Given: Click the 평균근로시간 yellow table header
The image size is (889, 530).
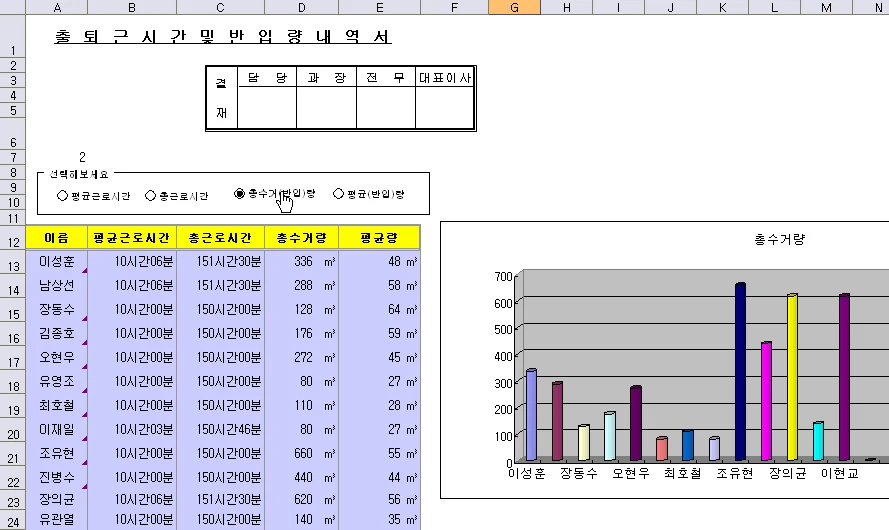Looking at the screenshot, I should 132,238.
